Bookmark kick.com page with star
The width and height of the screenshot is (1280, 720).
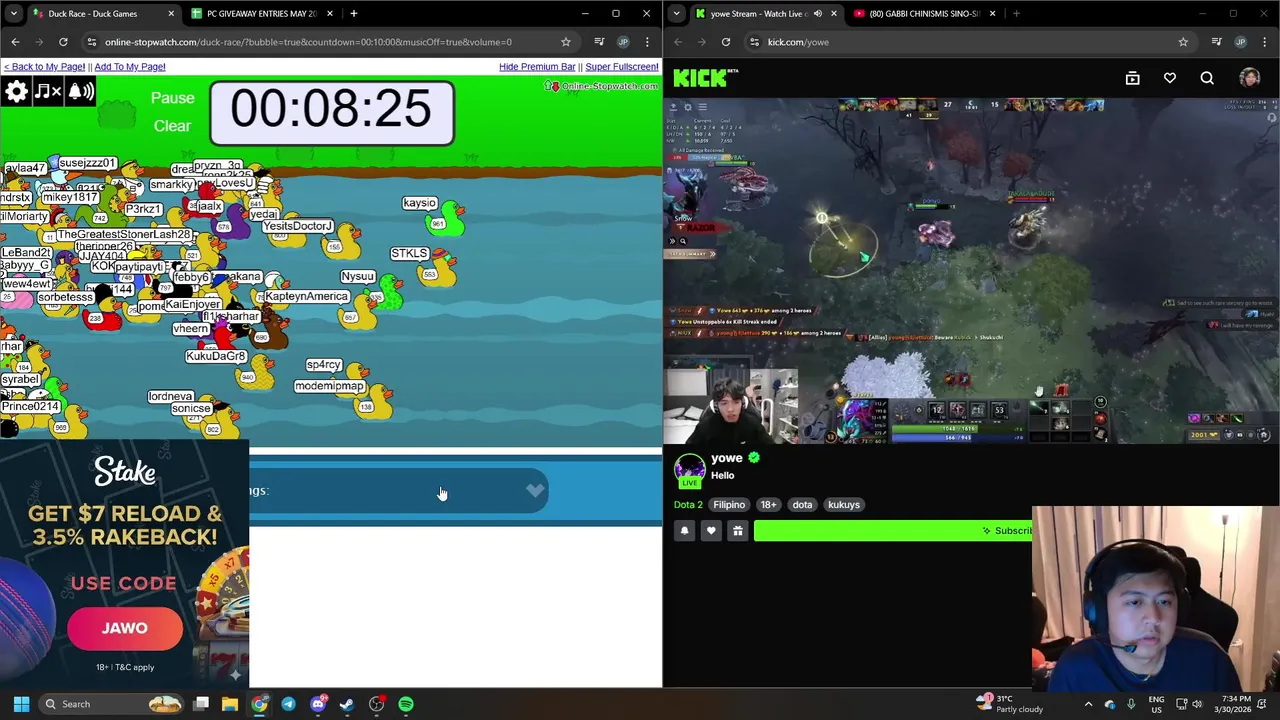tap(1183, 42)
